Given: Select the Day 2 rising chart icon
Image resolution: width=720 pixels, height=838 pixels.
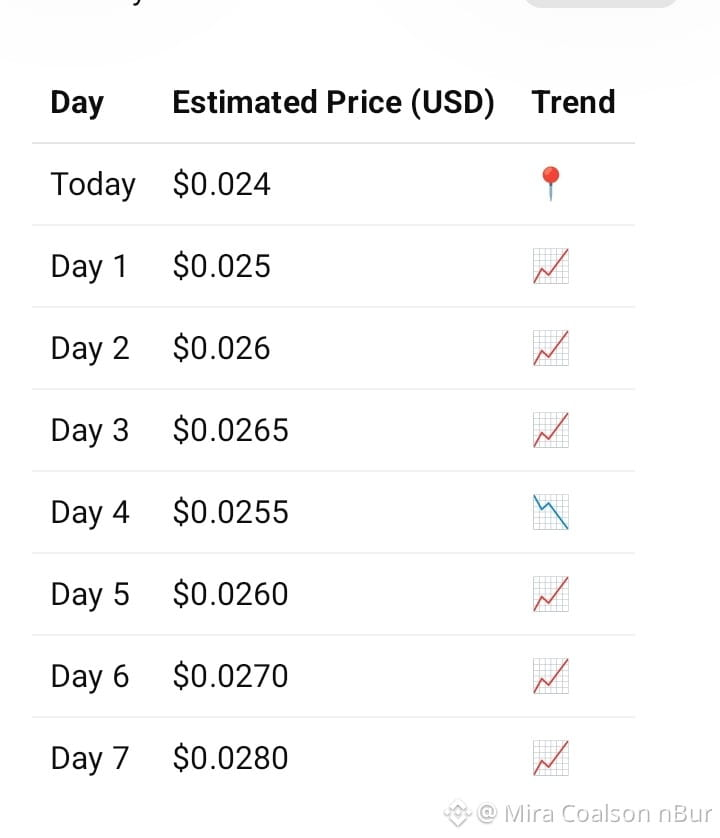Looking at the screenshot, I should click(551, 348).
